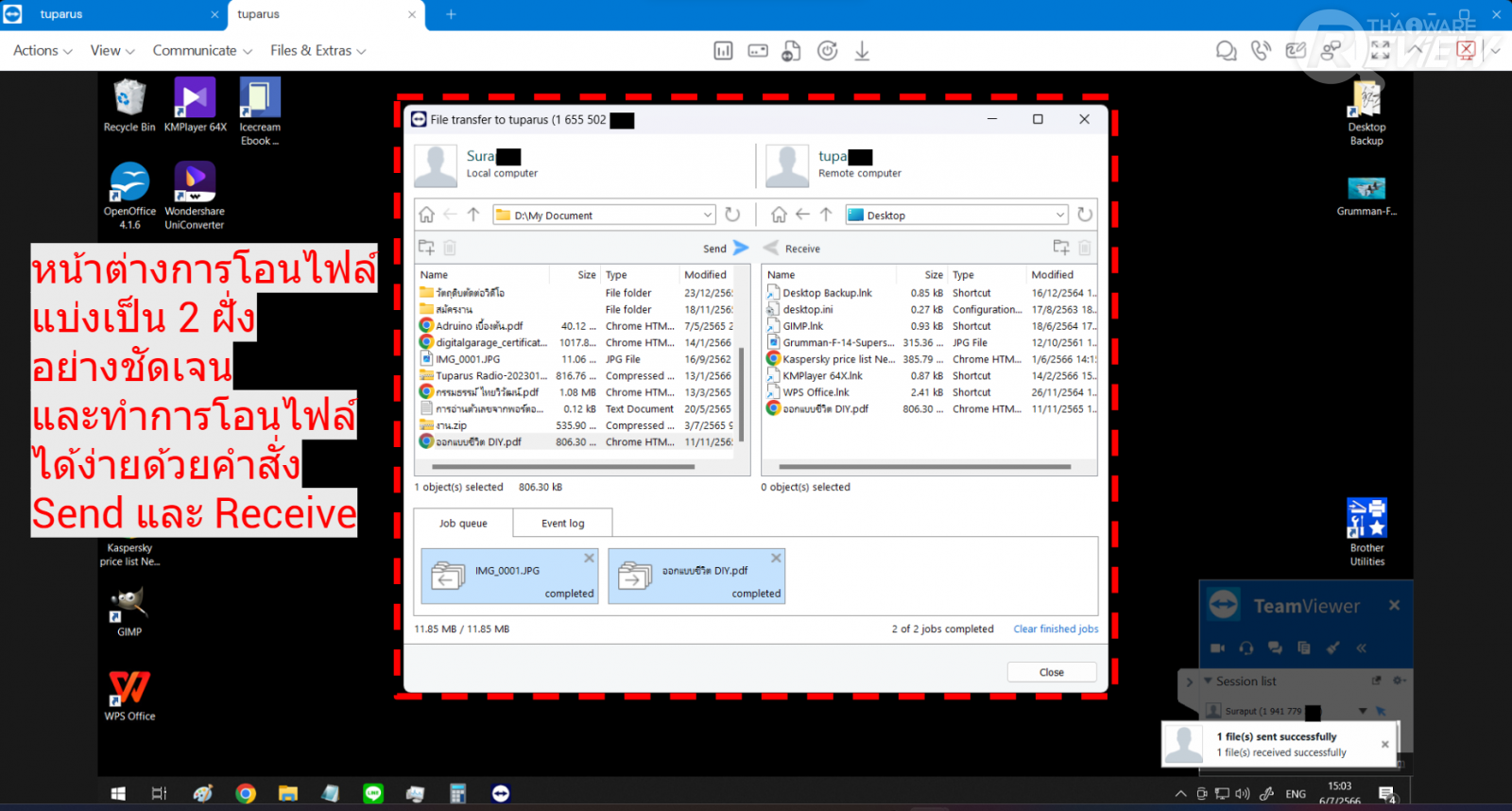The height and width of the screenshot is (811, 1512).
Task: Open Chrome in remote taskbar
Action: click(x=246, y=794)
